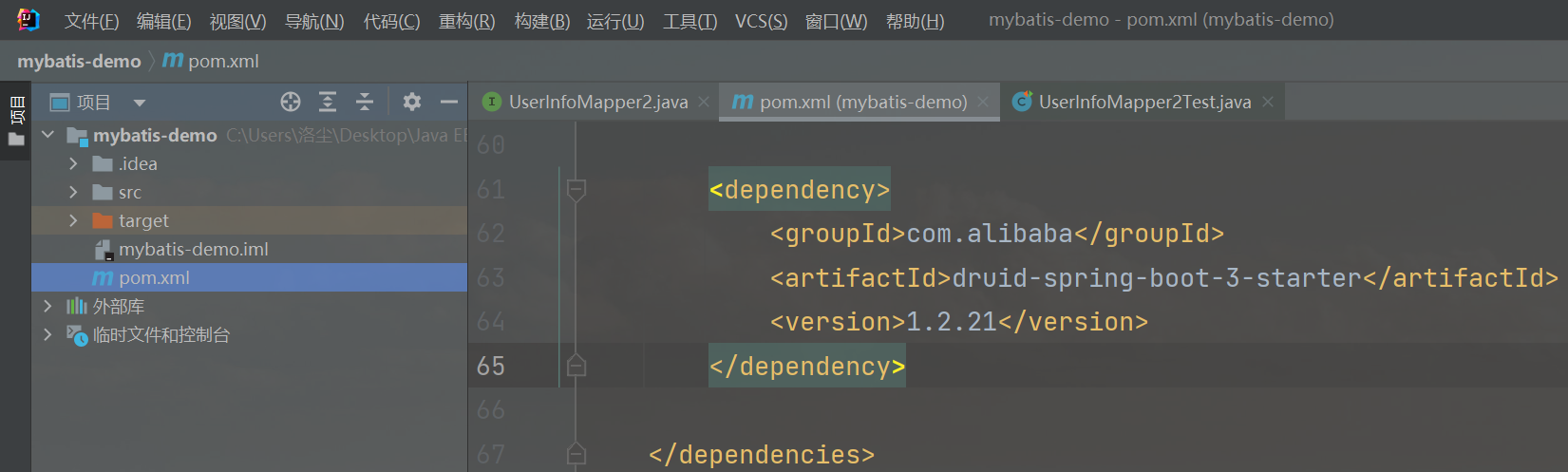The width and height of the screenshot is (1568, 472).
Task: Click pom.xml breadcrumb in navigation bar
Action: (x=211, y=62)
